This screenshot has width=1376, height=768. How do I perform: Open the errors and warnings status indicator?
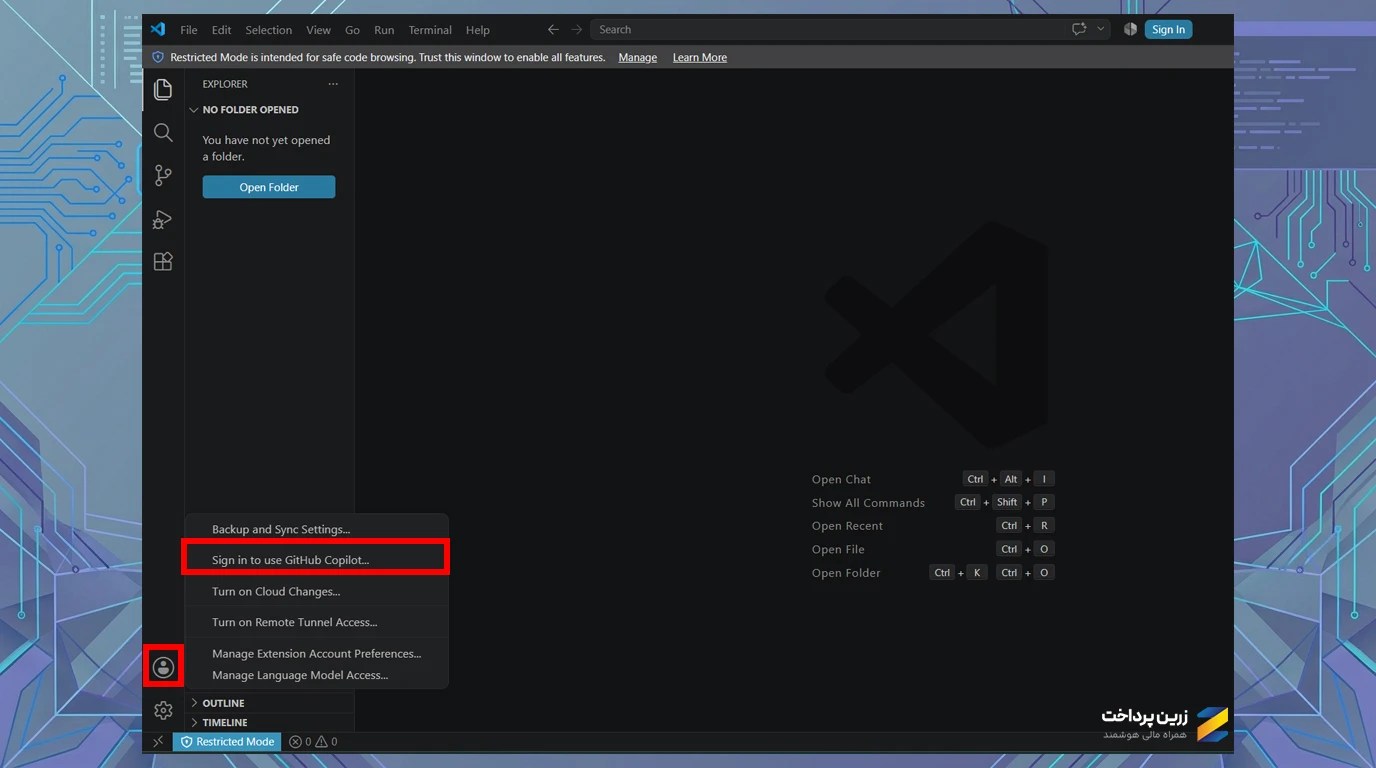point(313,742)
